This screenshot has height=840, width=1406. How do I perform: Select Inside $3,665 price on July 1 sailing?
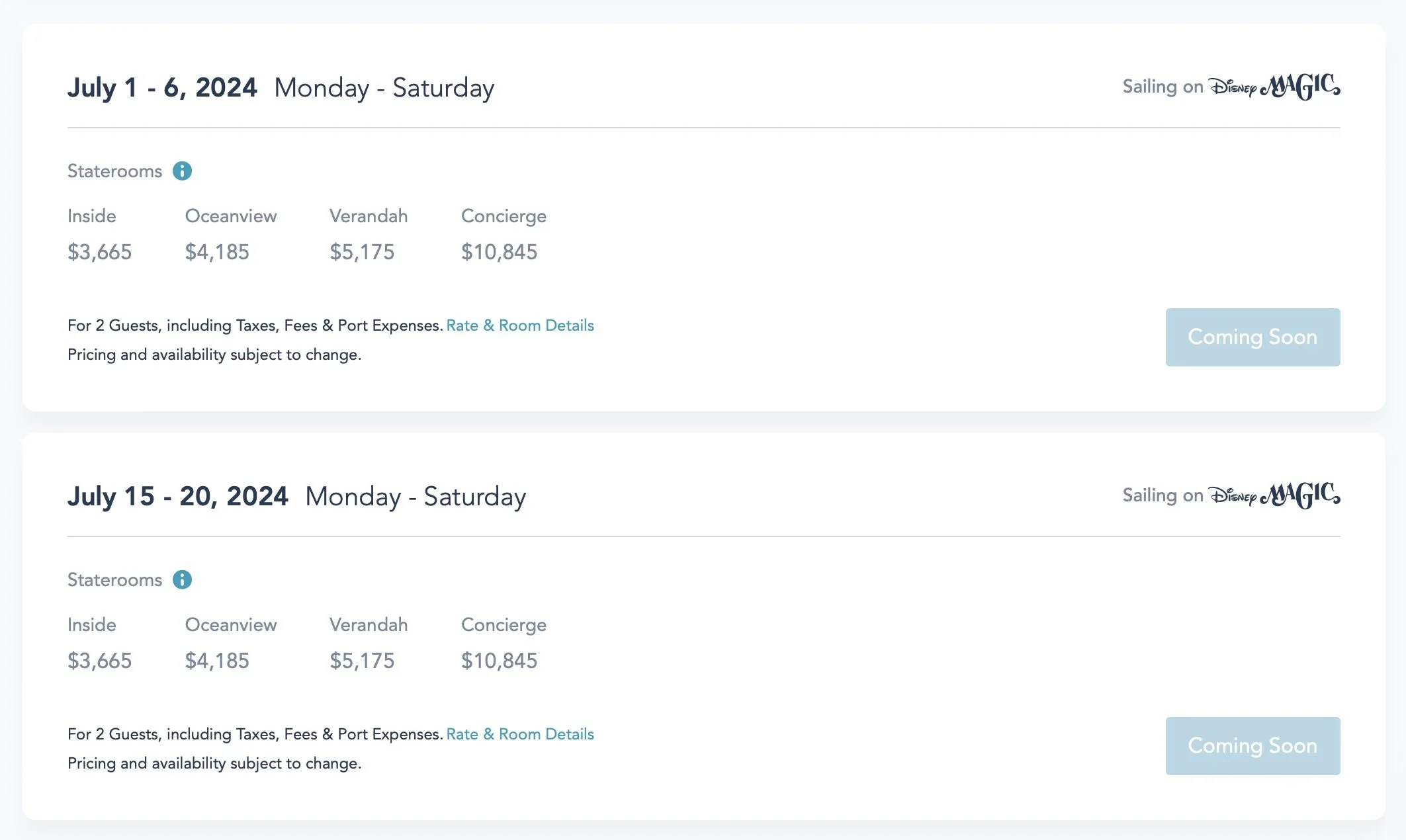click(x=99, y=252)
